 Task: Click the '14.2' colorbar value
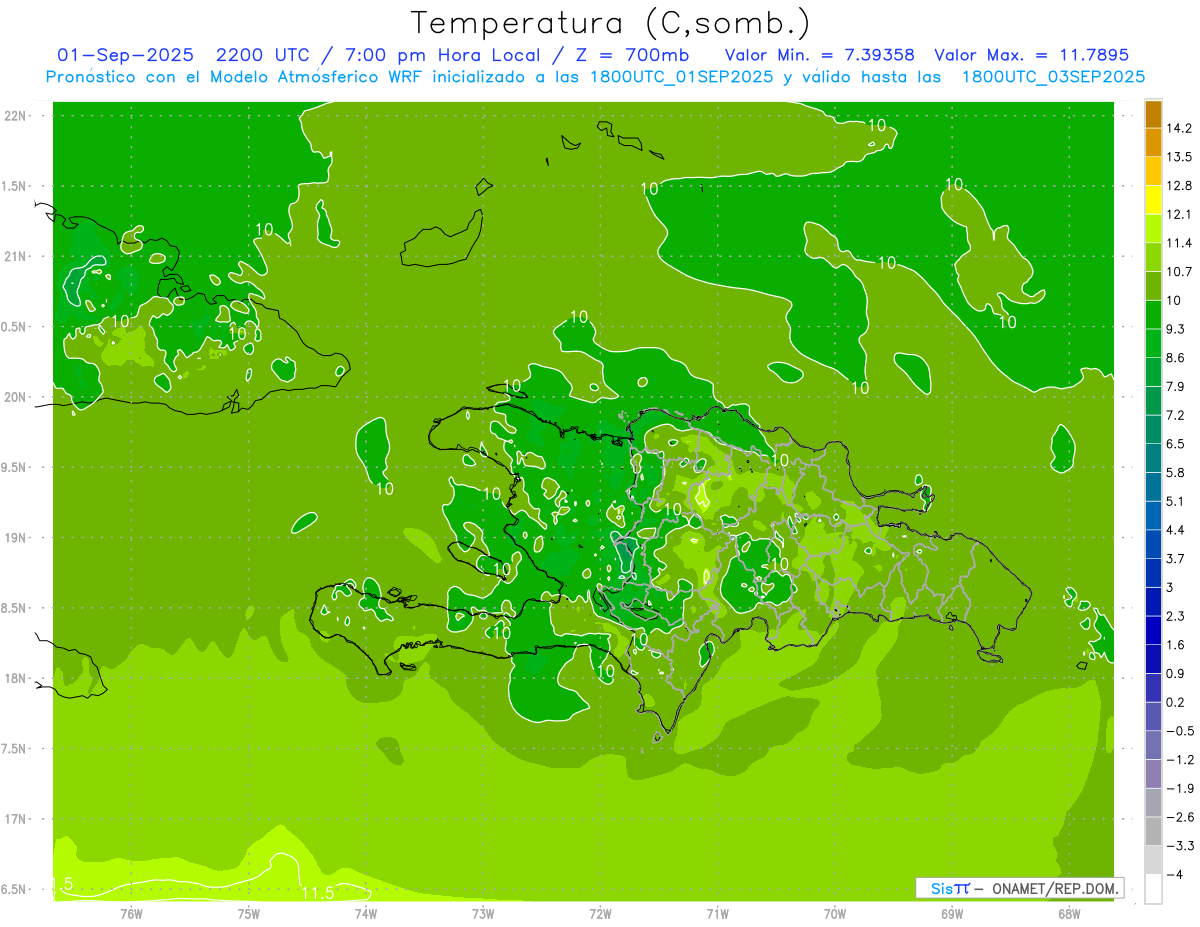tap(1180, 128)
